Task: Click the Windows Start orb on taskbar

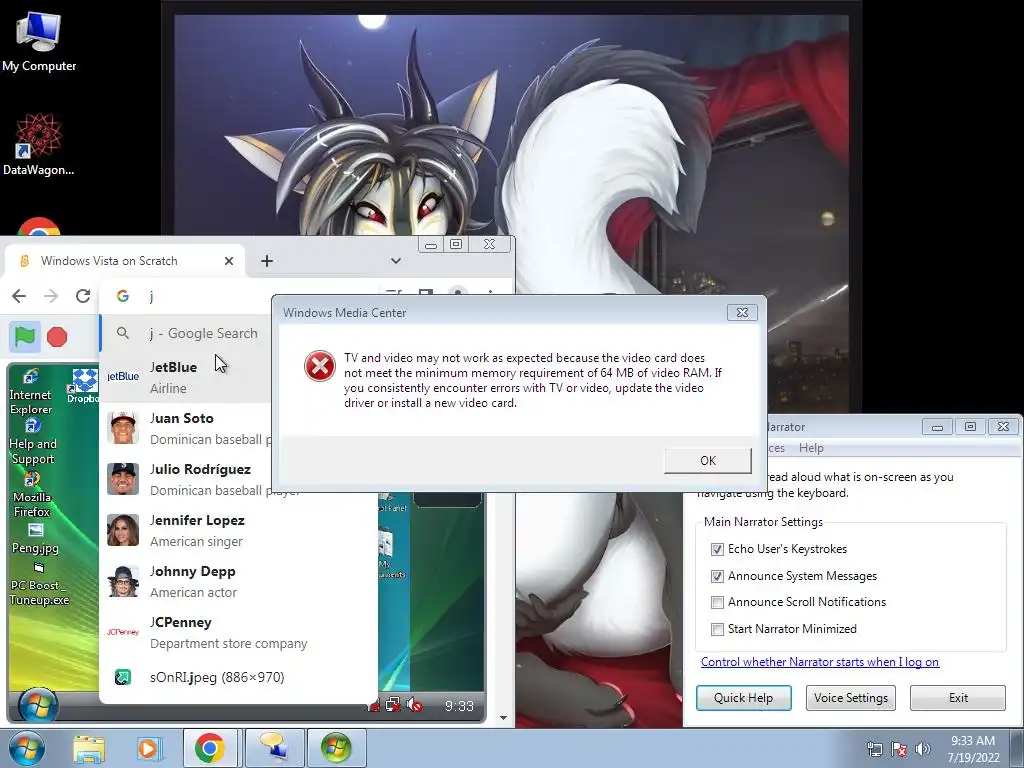Action: pyautogui.click(x=26, y=748)
